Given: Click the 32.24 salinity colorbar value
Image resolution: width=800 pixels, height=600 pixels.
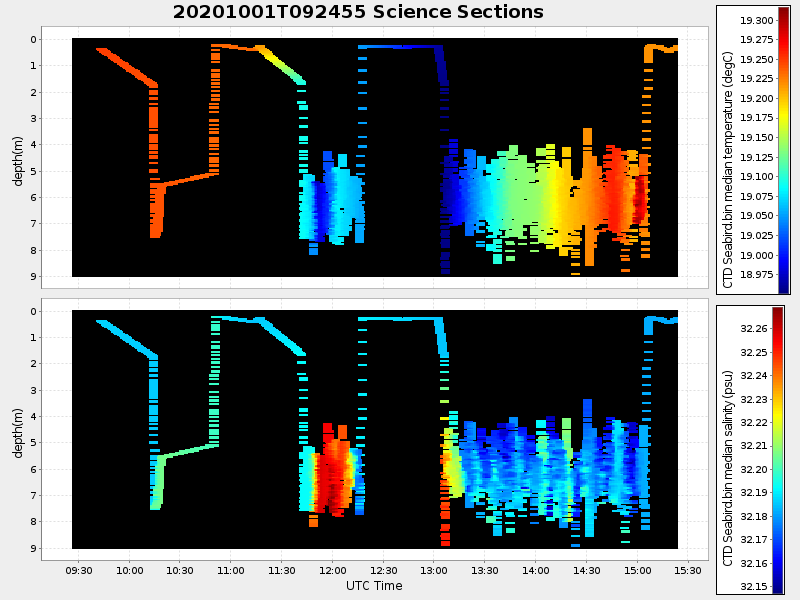Looking at the screenshot, I should pyautogui.click(x=754, y=376).
